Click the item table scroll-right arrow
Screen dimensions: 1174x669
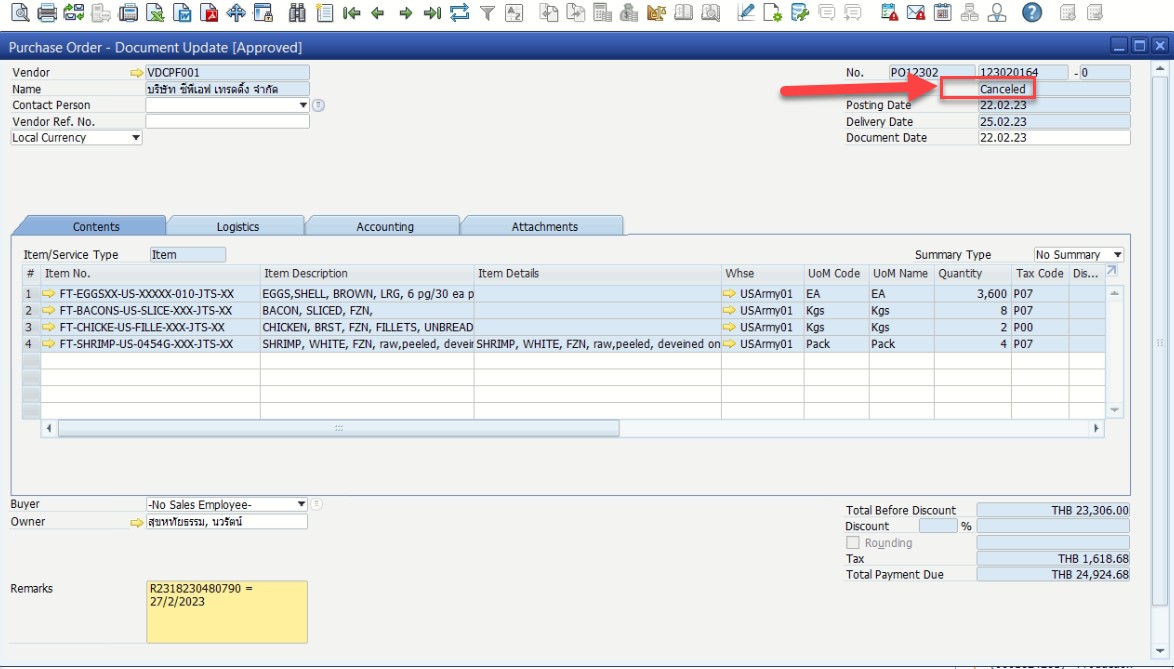[1096, 429]
